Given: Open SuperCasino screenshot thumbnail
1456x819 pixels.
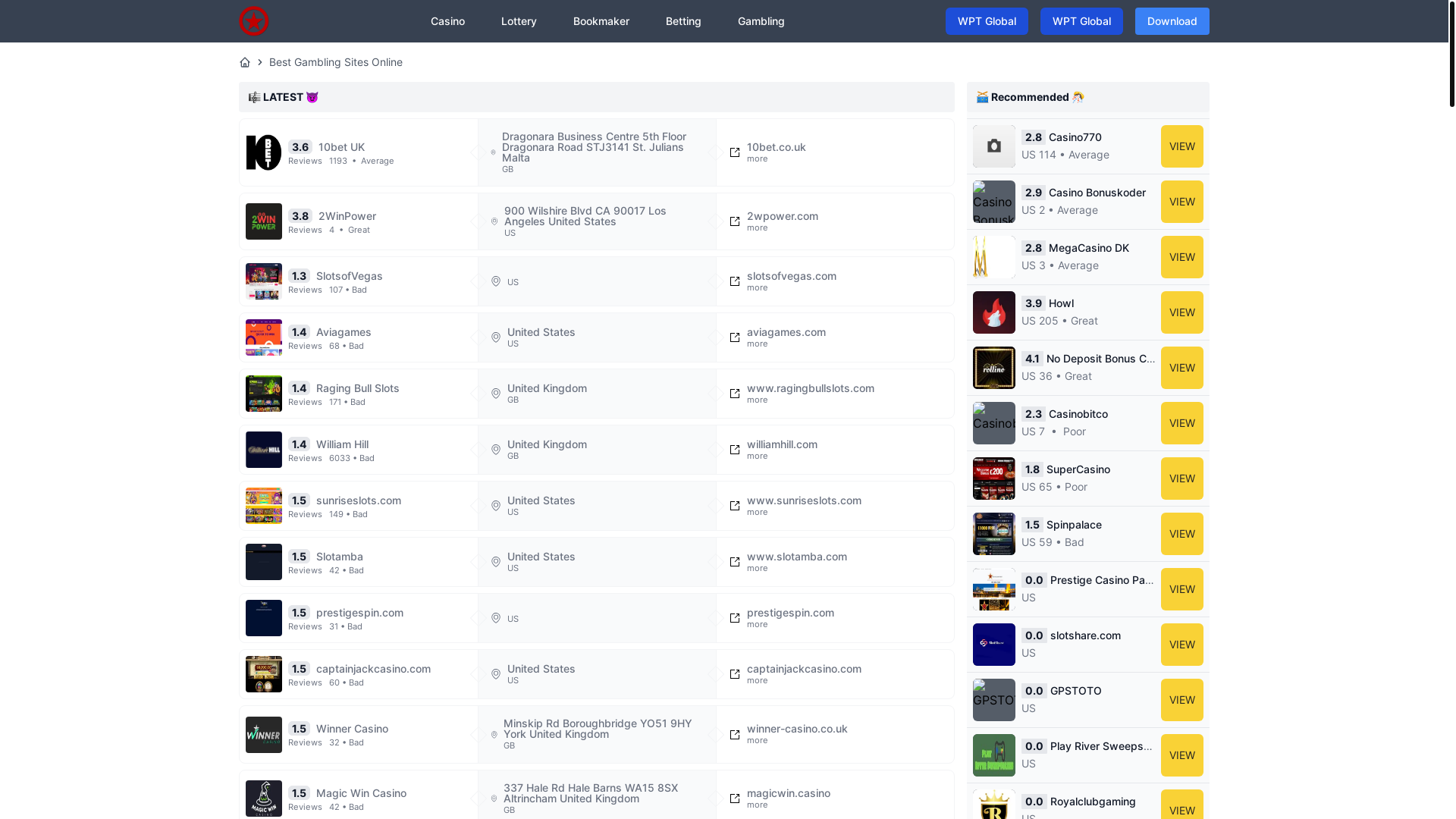Looking at the screenshot, I should (994, 479).
